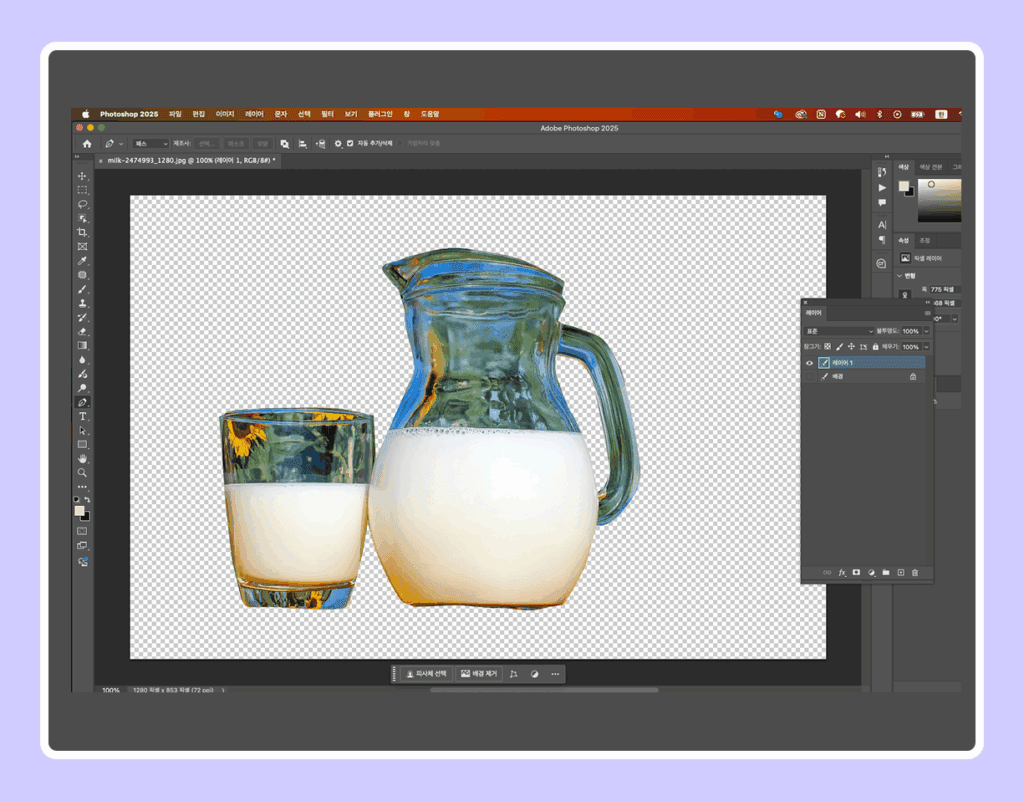This screenshot has width=1024, height=801.
Task: Select the Hand tool
Action: [x=82, y=459]
